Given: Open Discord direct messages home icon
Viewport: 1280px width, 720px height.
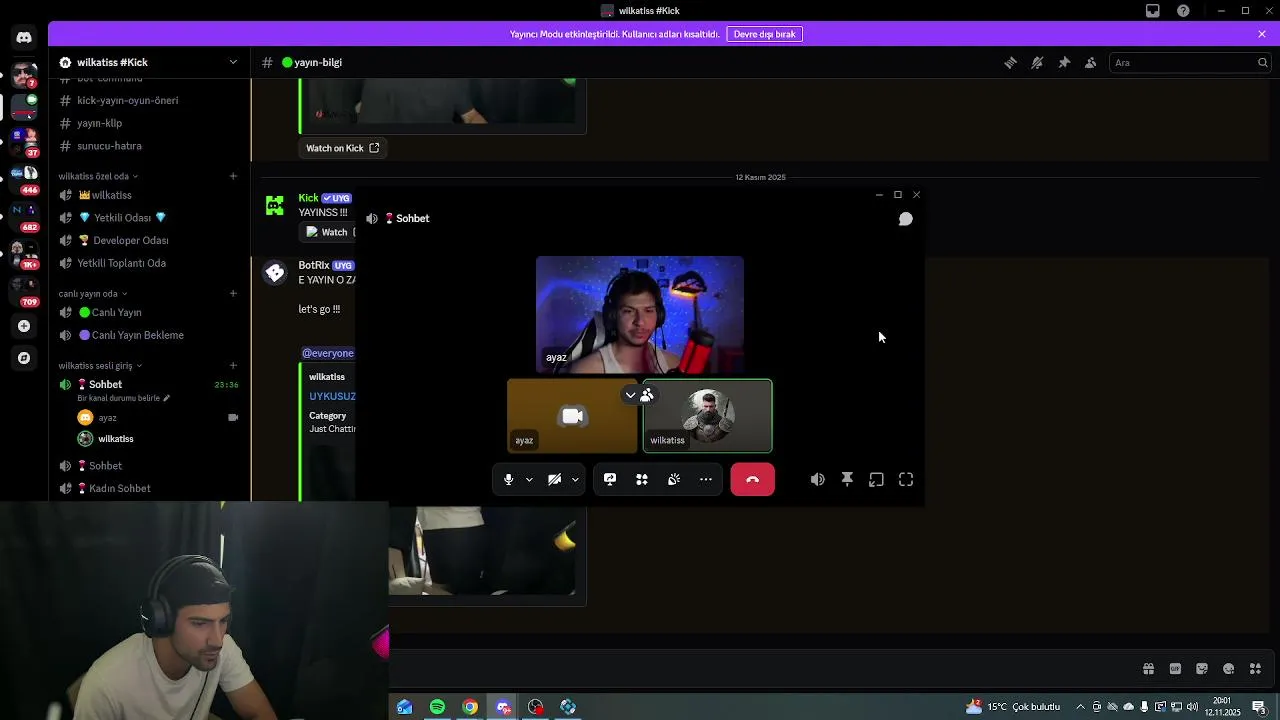Looking at the screenshot, I should coord(24,37).
